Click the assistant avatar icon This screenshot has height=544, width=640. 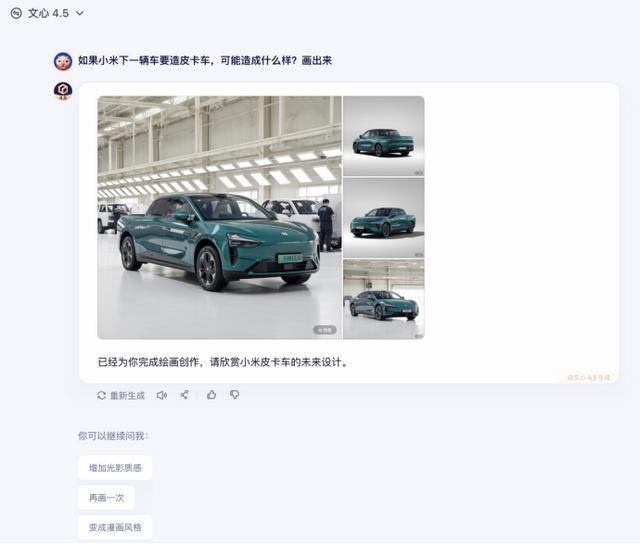63,91
